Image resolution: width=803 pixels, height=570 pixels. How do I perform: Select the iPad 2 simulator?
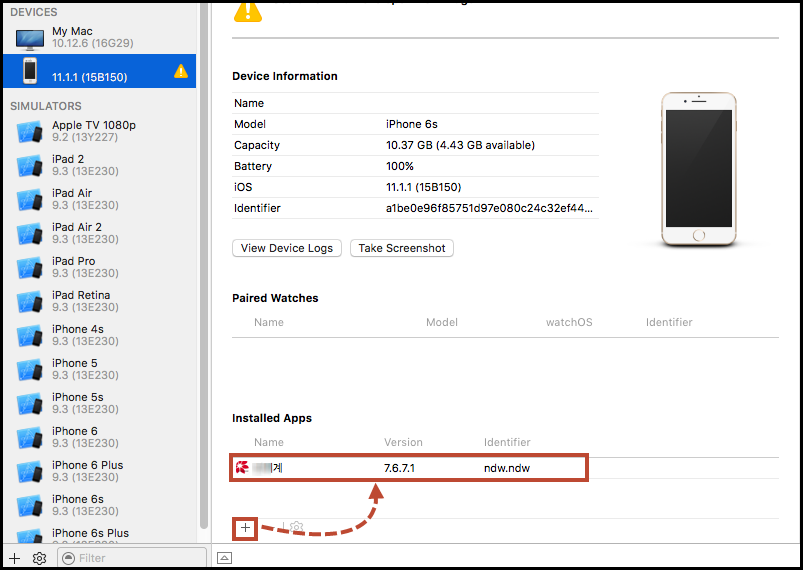click(x=99, y=165)
